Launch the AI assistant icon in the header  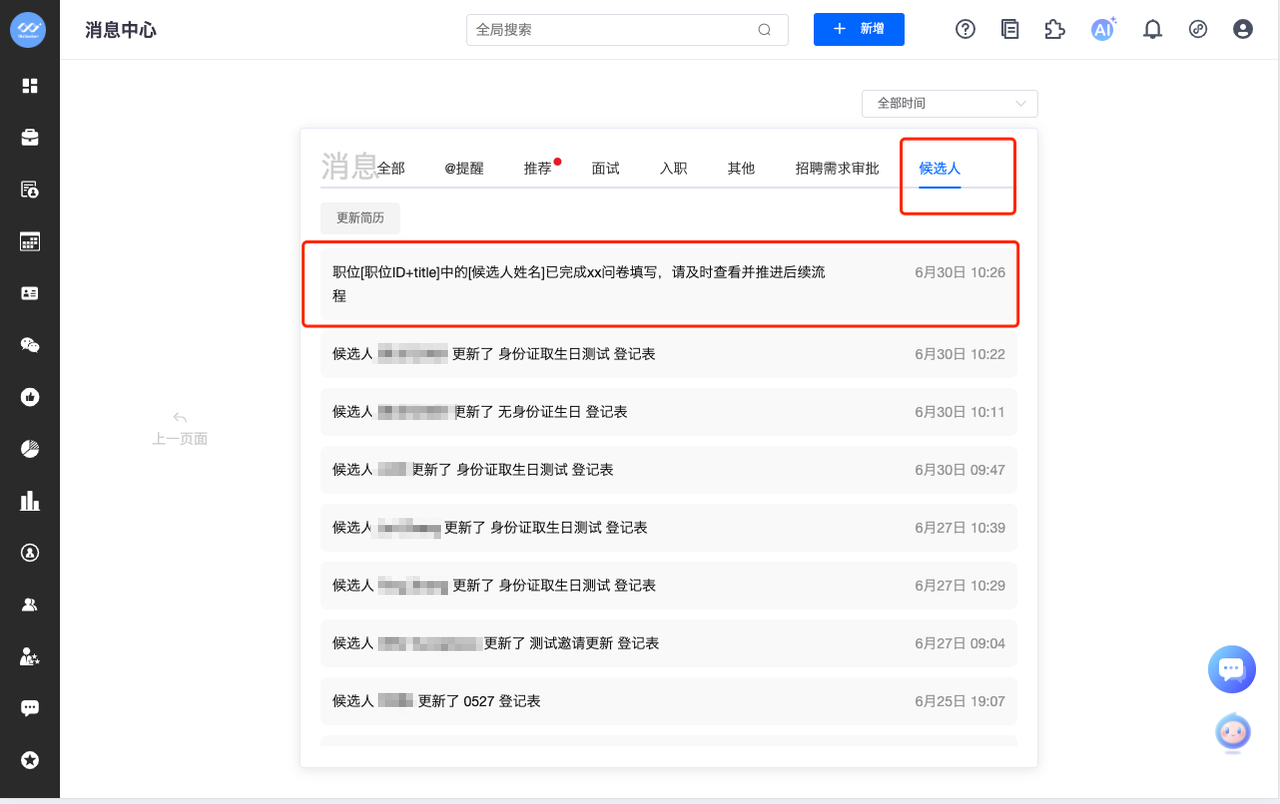click(1103, 29)
